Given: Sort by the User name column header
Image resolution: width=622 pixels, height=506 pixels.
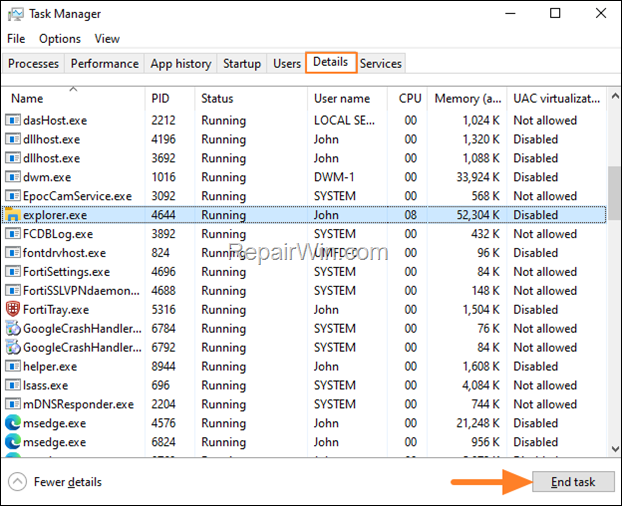Looking at the screenshot, I should [x=347, y=98].
